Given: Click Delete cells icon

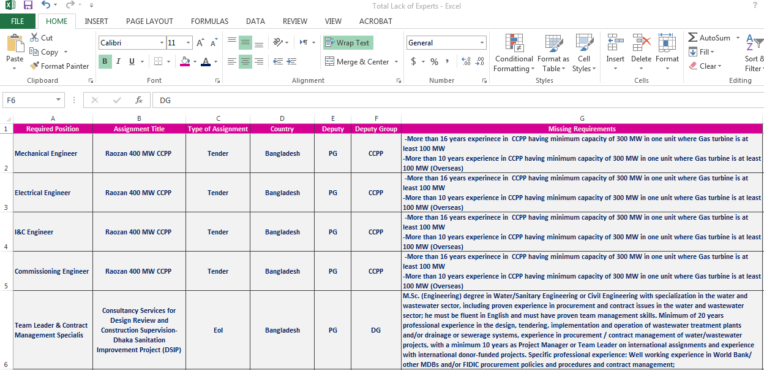Looking at the screenshot, I should 641,43.
